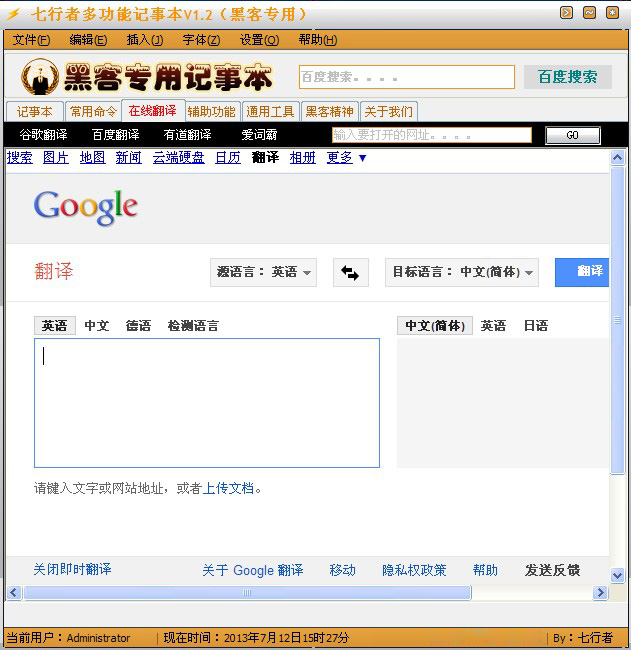This screenshot has height=650, width=631.
Task: Open the 插入(J) menu
Action: point(145,40)
